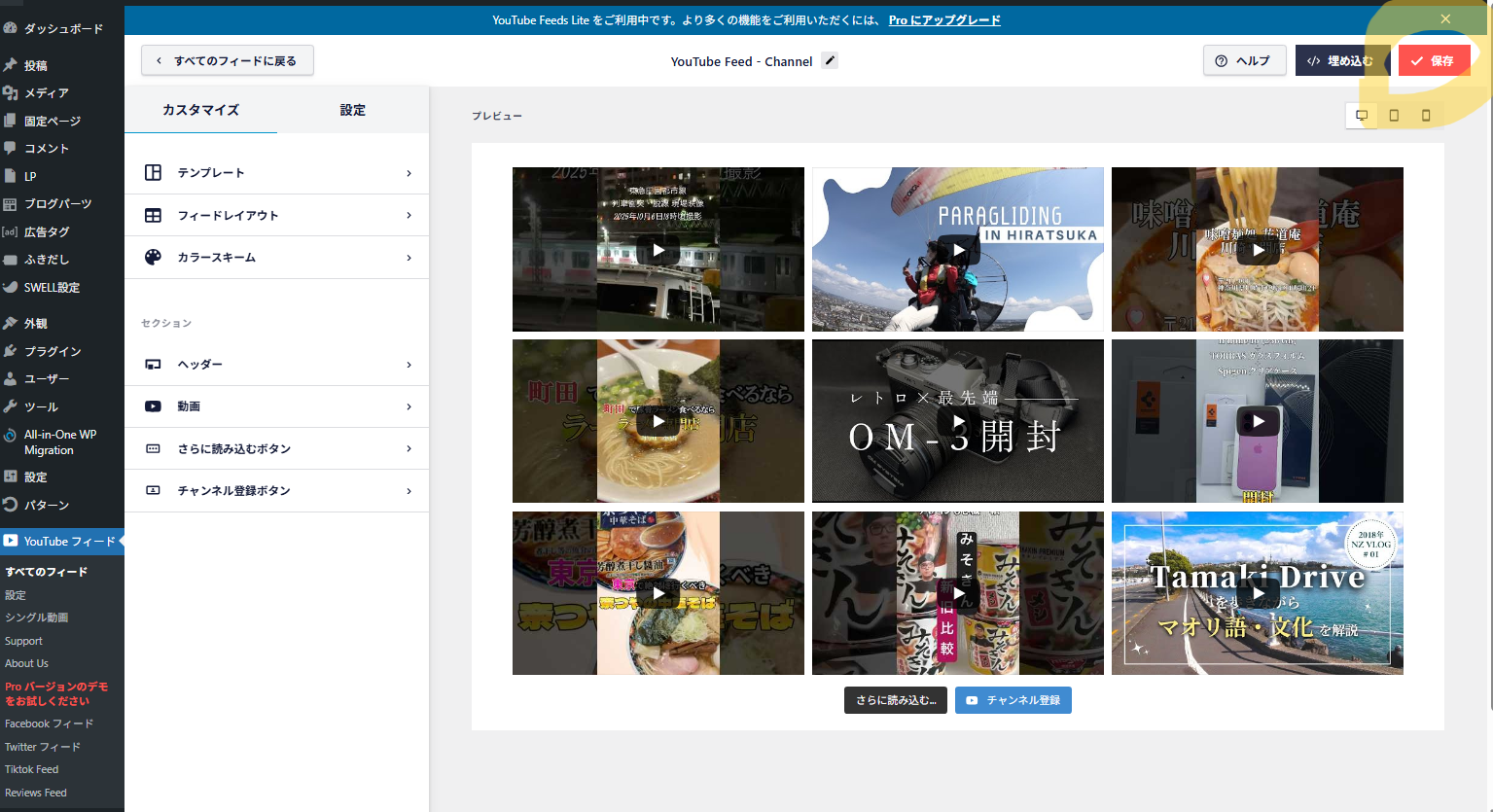Dismiss the upgrade notice banner
The image size is (1493, 812).
coord(1445,19)
